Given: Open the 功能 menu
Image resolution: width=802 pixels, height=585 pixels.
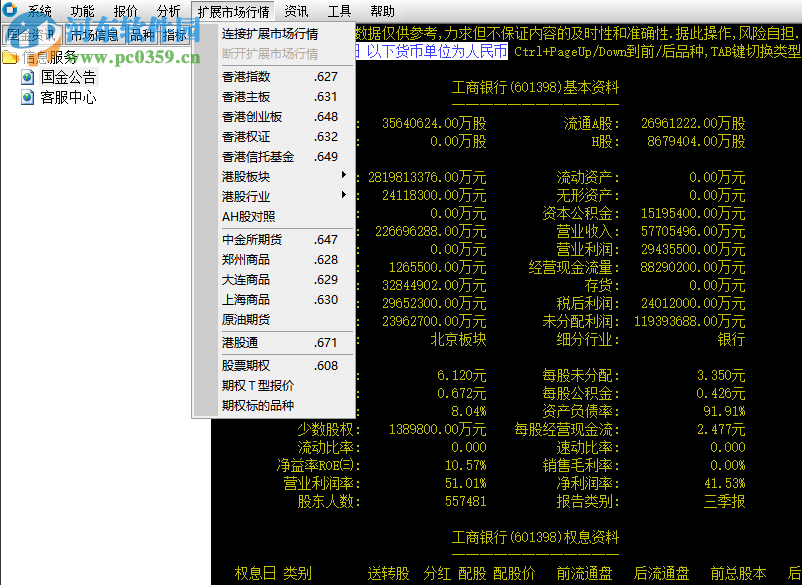Looking at the screenshot, I should (82, 11).
